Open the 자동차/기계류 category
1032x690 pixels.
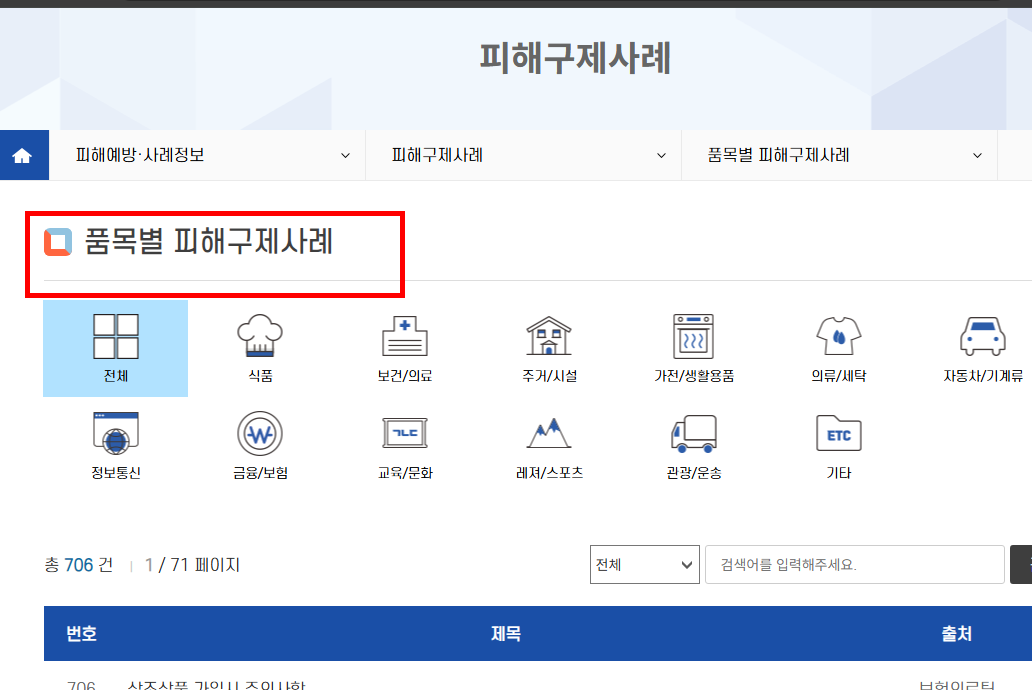[x=982, y=345]
